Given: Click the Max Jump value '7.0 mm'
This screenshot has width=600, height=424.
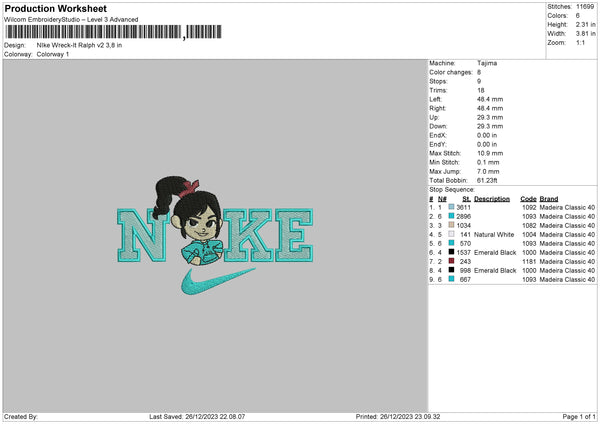Looking at the screenshot, I should [488, 171].
